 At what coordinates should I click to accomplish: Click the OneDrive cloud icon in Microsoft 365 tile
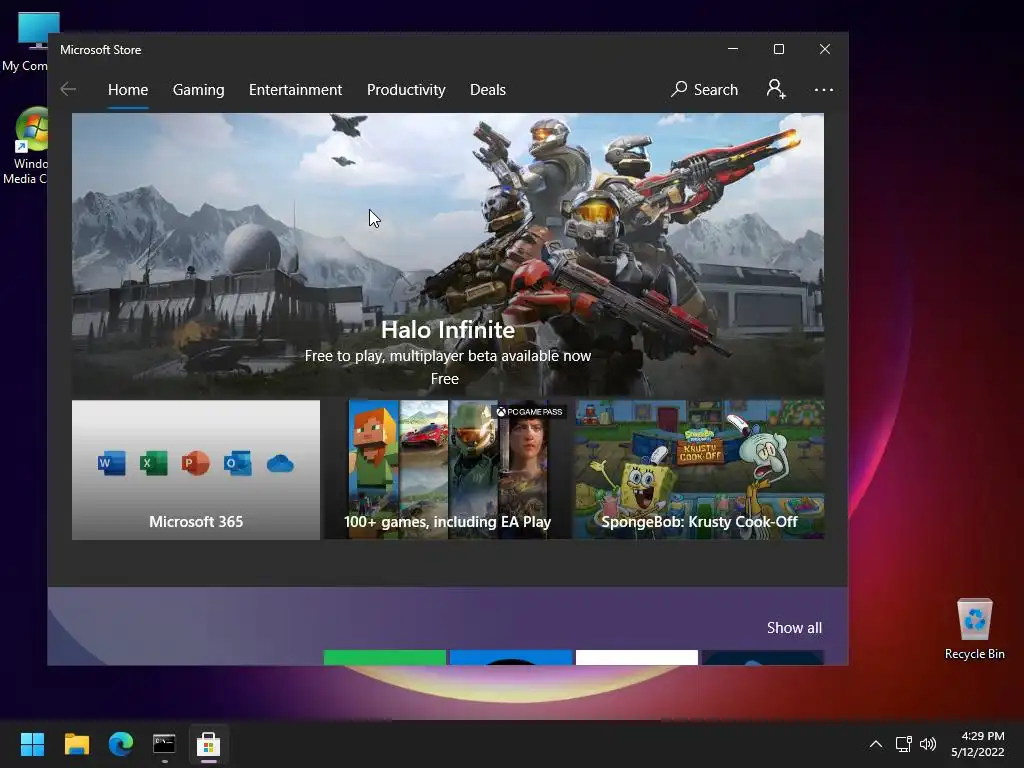(280, 464)
